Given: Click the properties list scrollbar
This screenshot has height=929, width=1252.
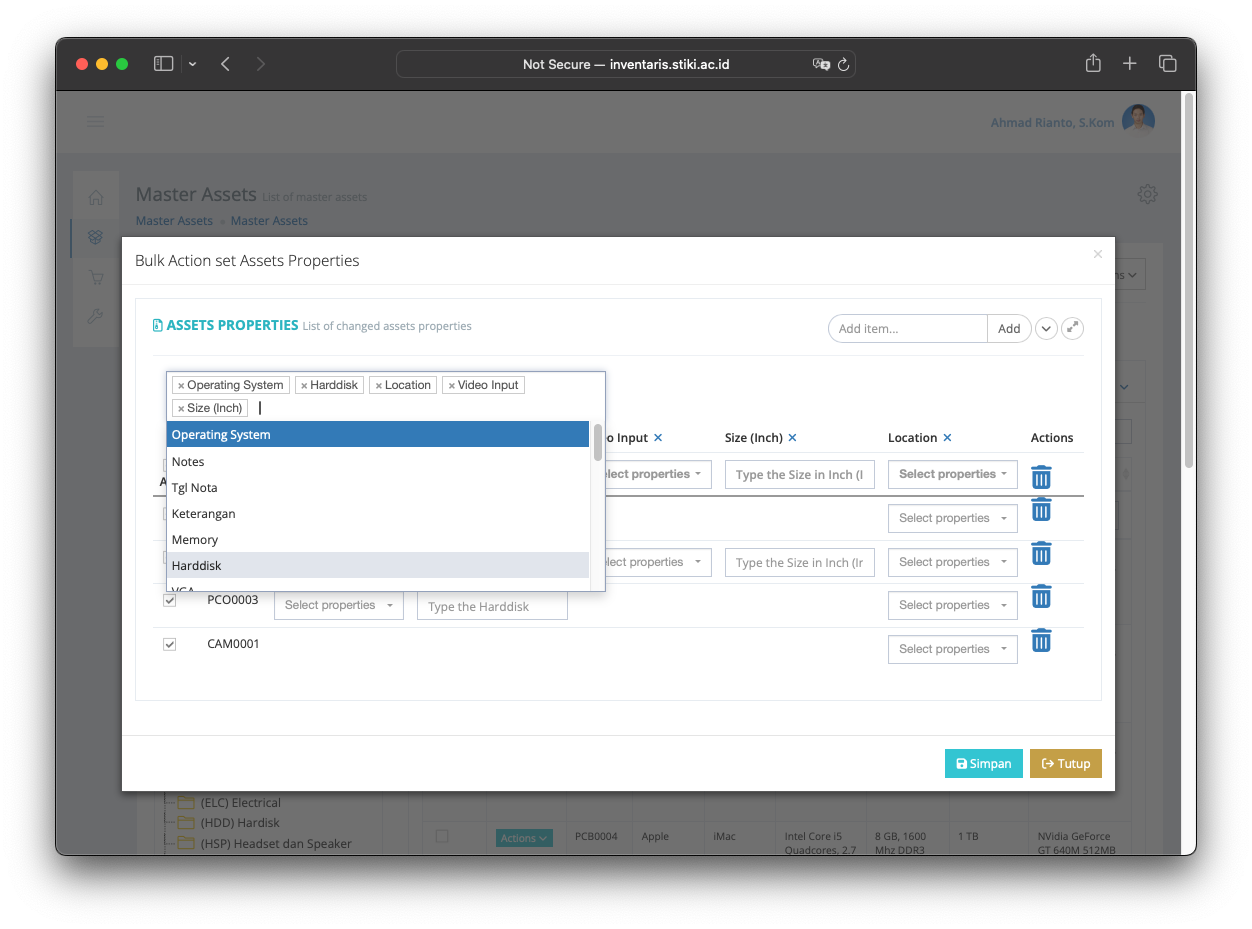Looking at the screenshot, I should click(x=598, y=442).
